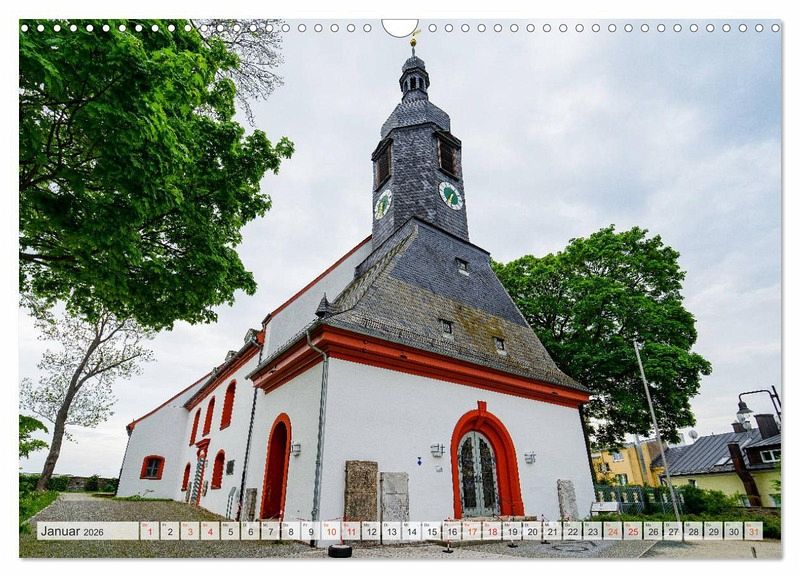Select day 2 in the calendar strip

point(169,531)
